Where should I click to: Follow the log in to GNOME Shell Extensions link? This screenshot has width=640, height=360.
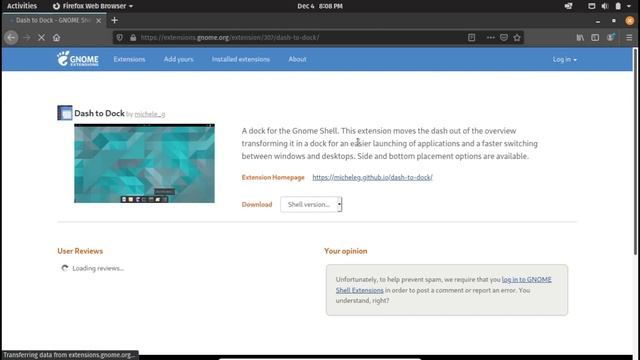click(444, 284)
